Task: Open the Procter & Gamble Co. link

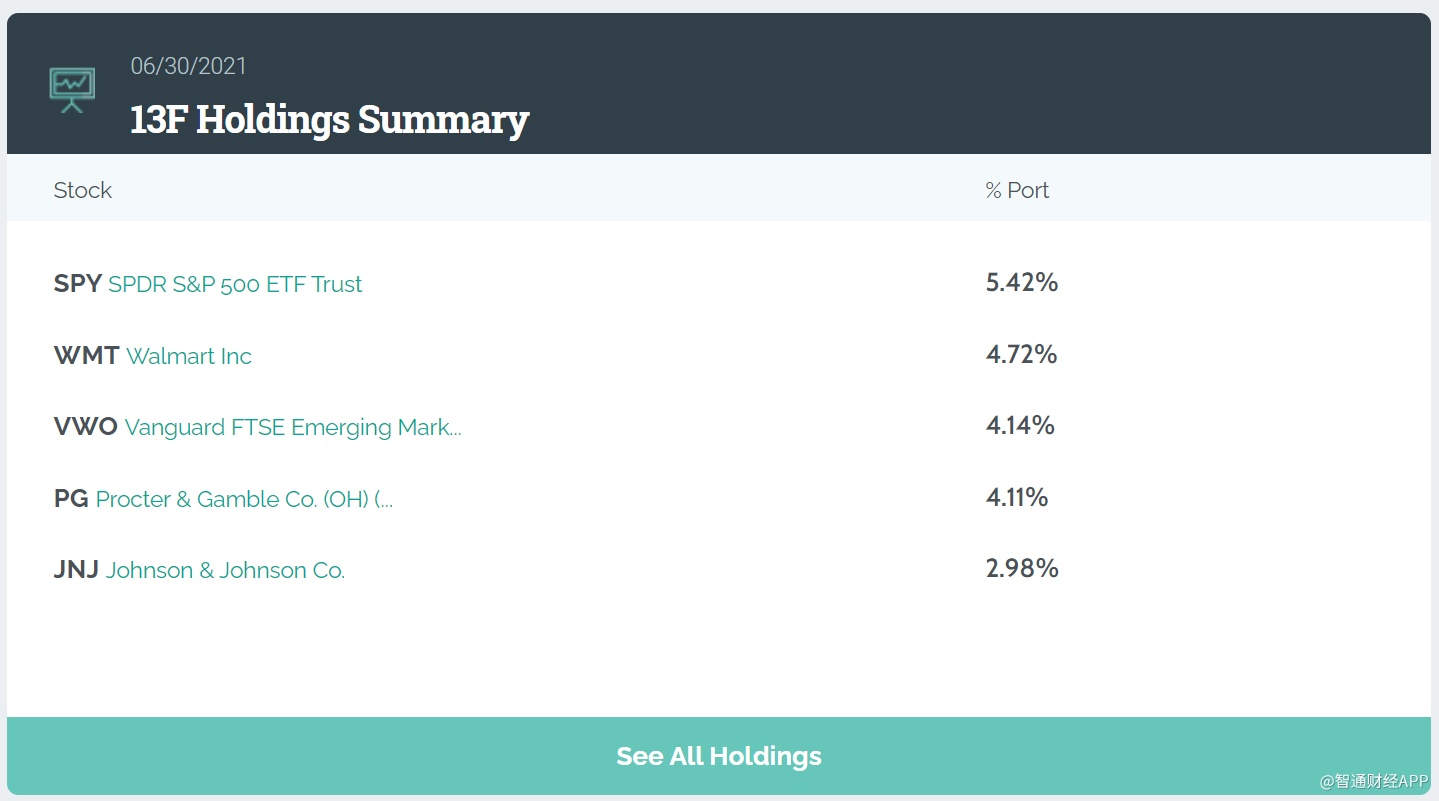Action: (x=244, y=499)
